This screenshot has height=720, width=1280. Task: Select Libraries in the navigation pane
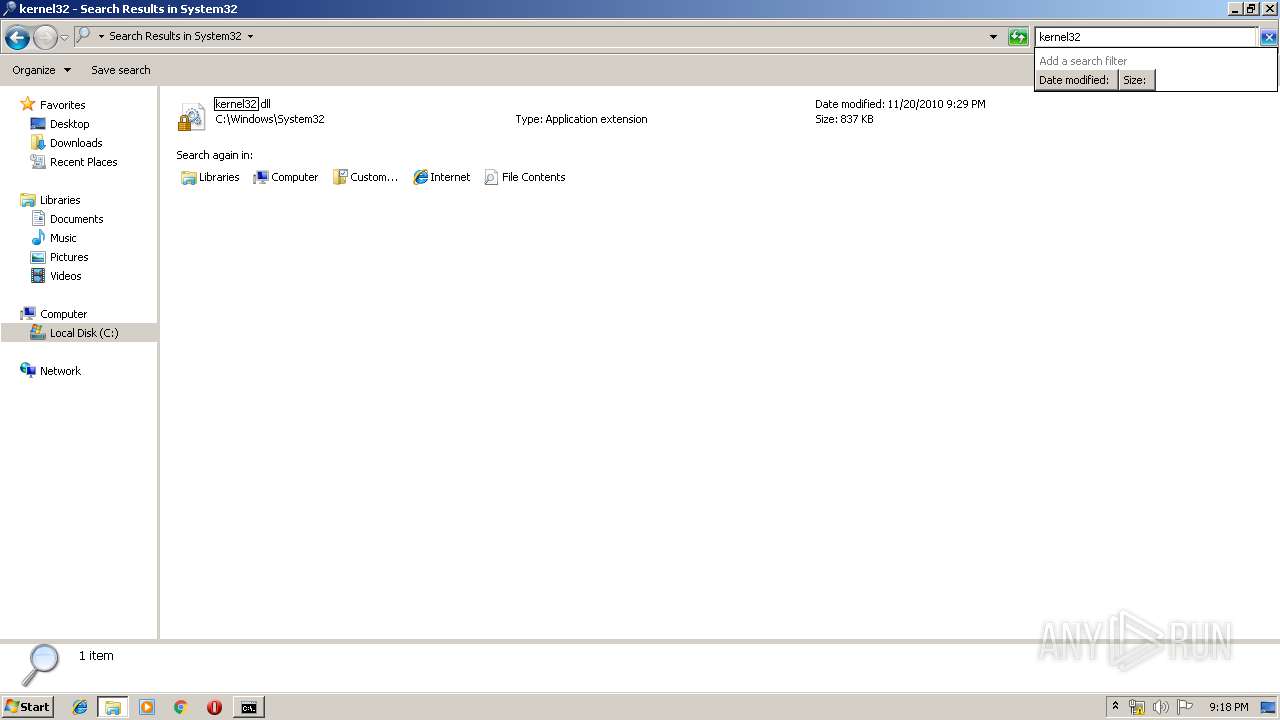[x=60, y=200]
